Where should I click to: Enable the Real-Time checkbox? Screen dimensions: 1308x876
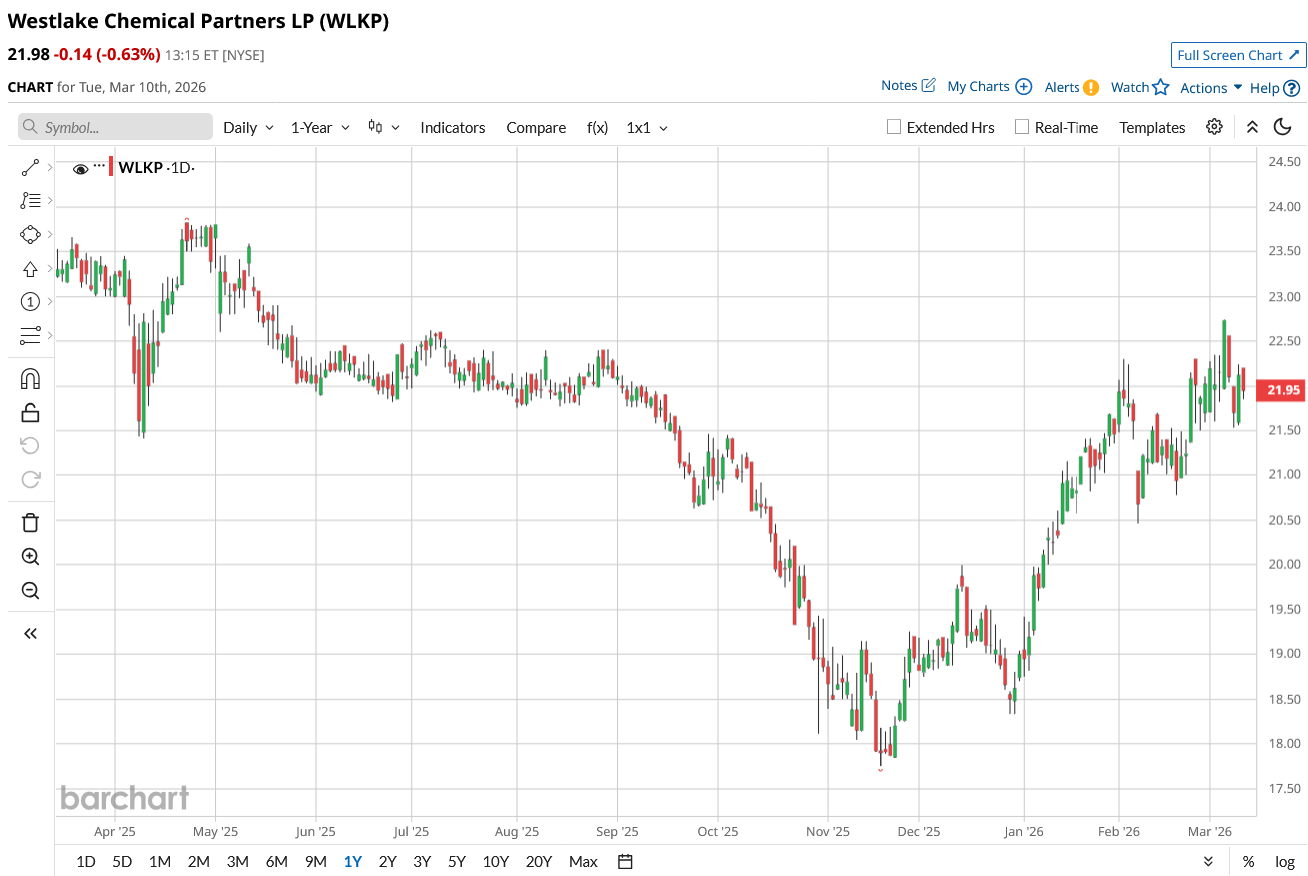tap(1021, 127)
